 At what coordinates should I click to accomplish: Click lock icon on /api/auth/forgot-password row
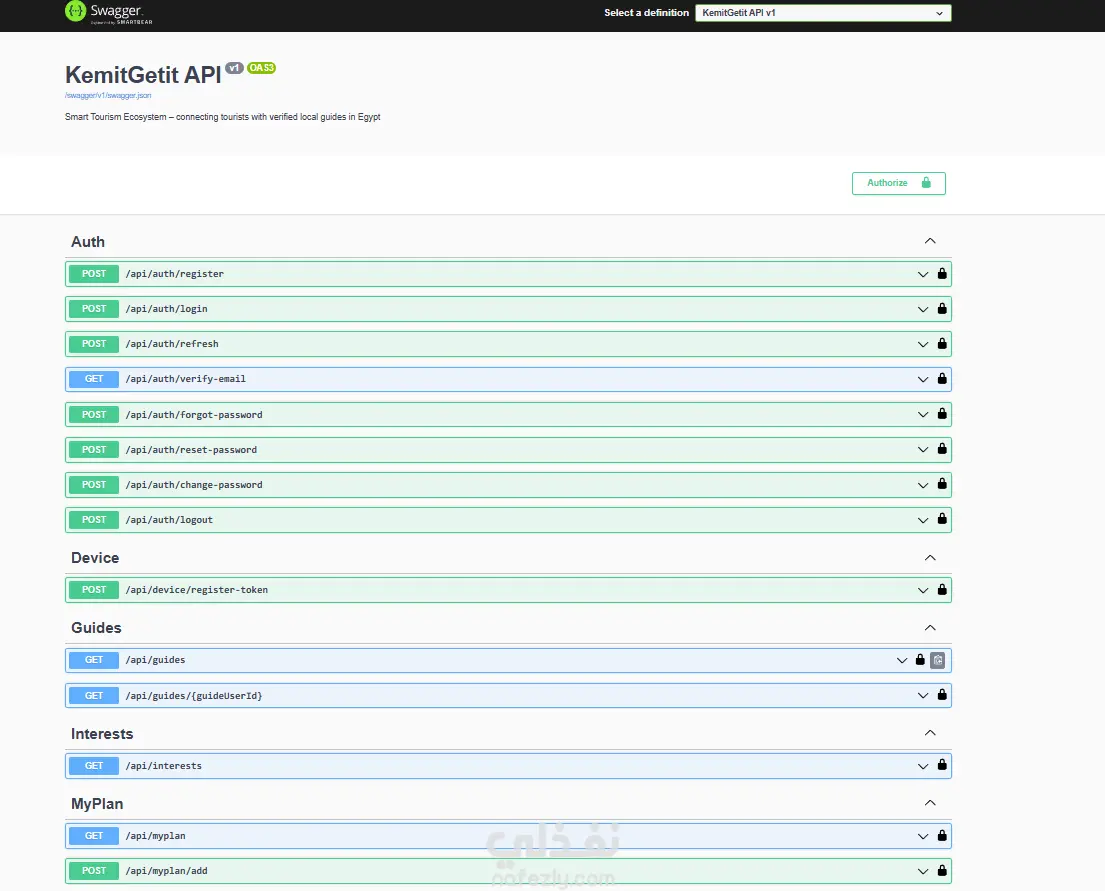point(942,414)
